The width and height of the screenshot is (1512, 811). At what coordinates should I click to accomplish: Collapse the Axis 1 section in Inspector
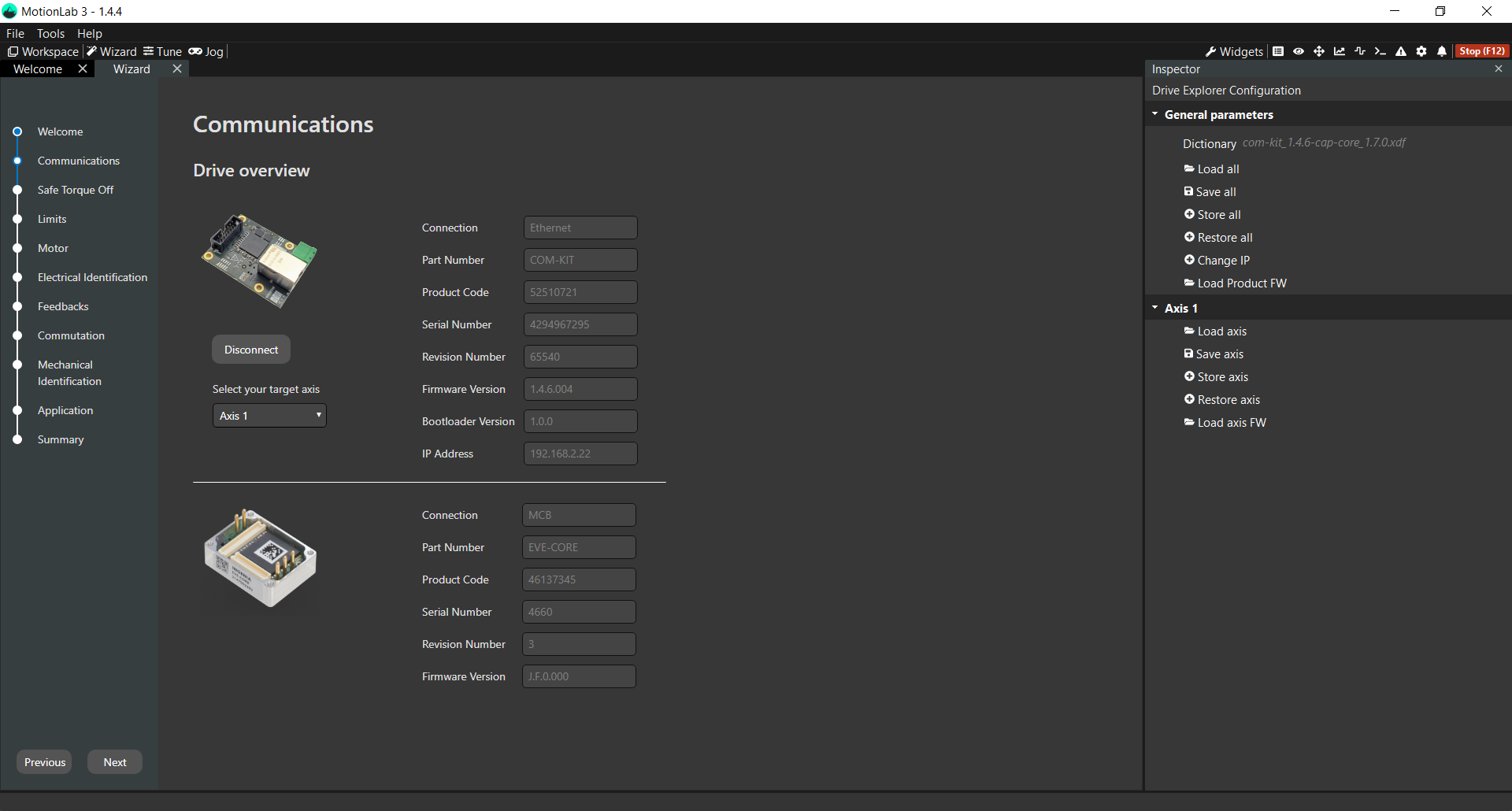click(1155, 308)
